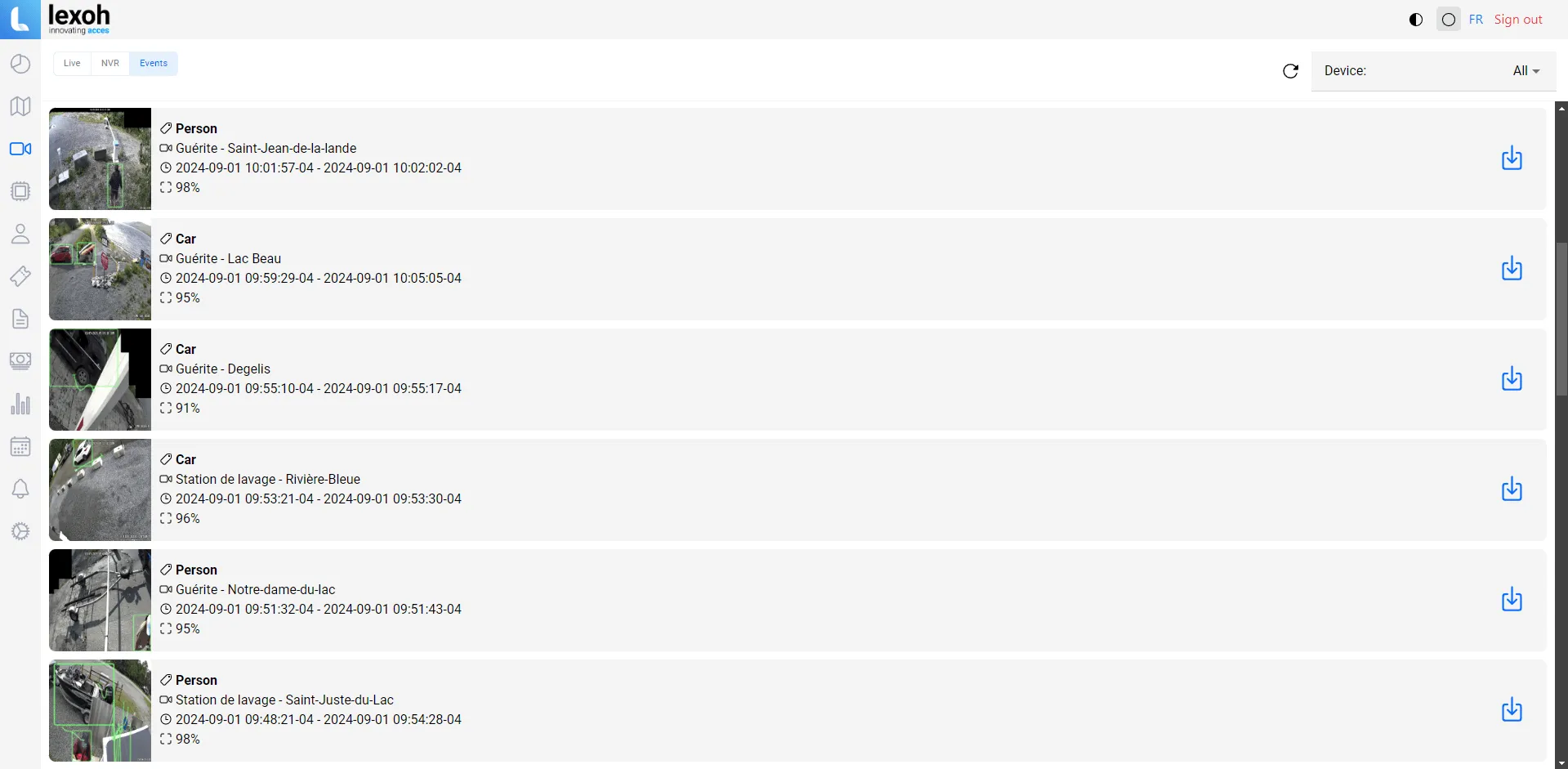
Task: Select the video camera sidebar icon
Action: pos(20,149)
